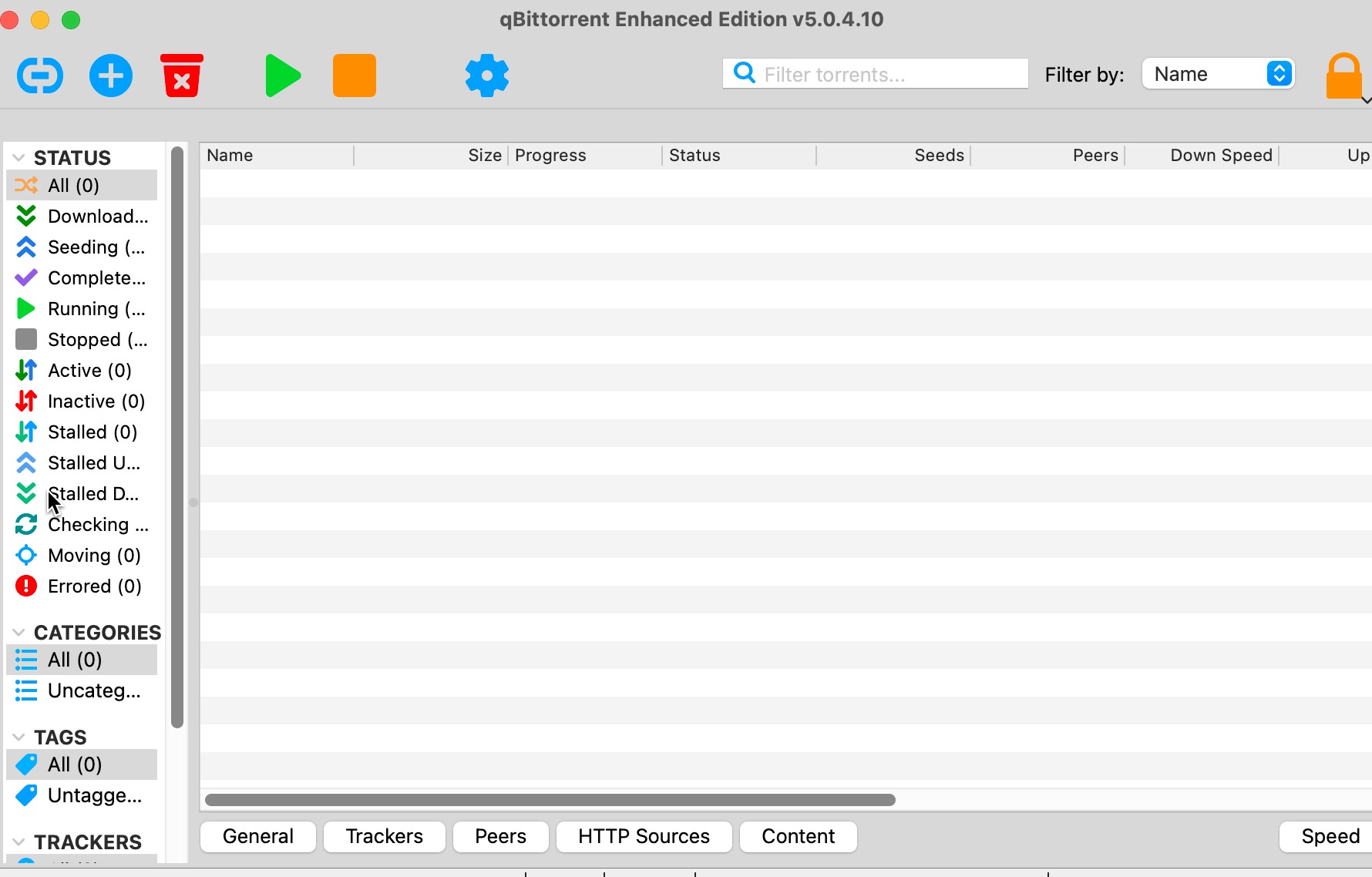Select the Stopped gray square filter icon
Screen dimensions: 1372x877
(26, 339)
